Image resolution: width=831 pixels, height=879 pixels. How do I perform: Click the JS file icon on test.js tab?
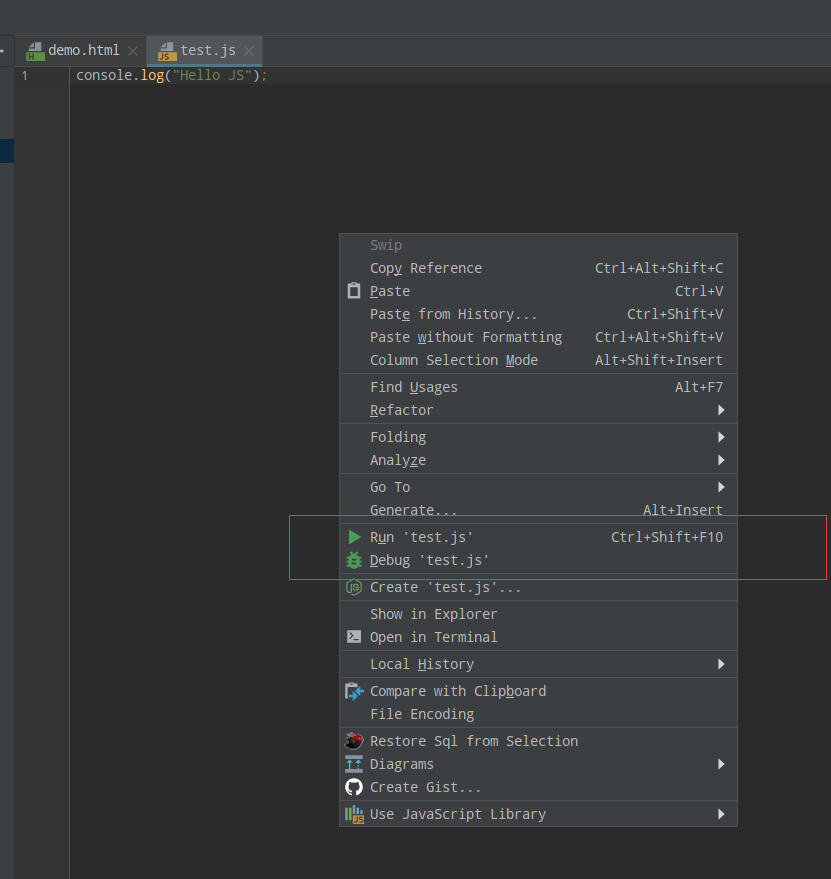click(167, 51)
